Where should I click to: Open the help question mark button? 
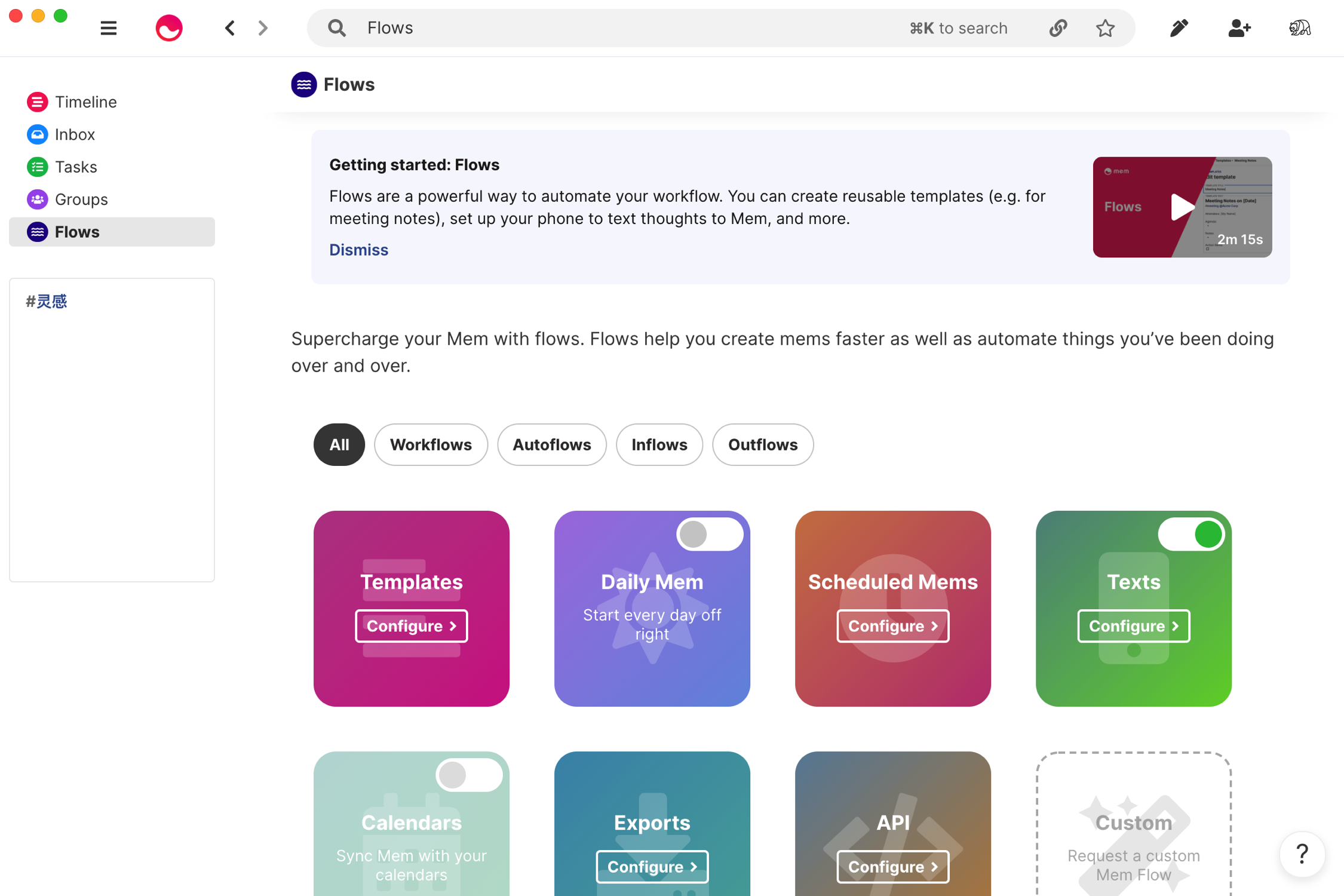tap(1302, 854)
